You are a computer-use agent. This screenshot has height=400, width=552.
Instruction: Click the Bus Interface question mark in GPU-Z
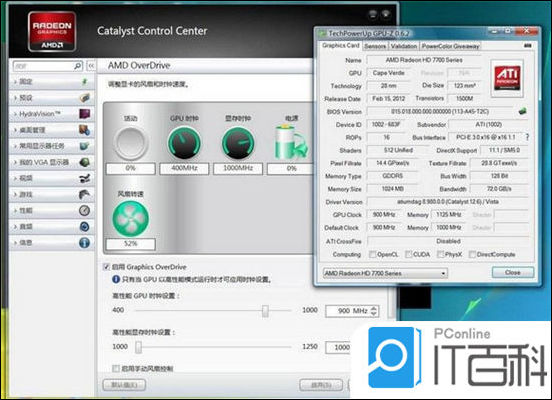pos(527,137)
